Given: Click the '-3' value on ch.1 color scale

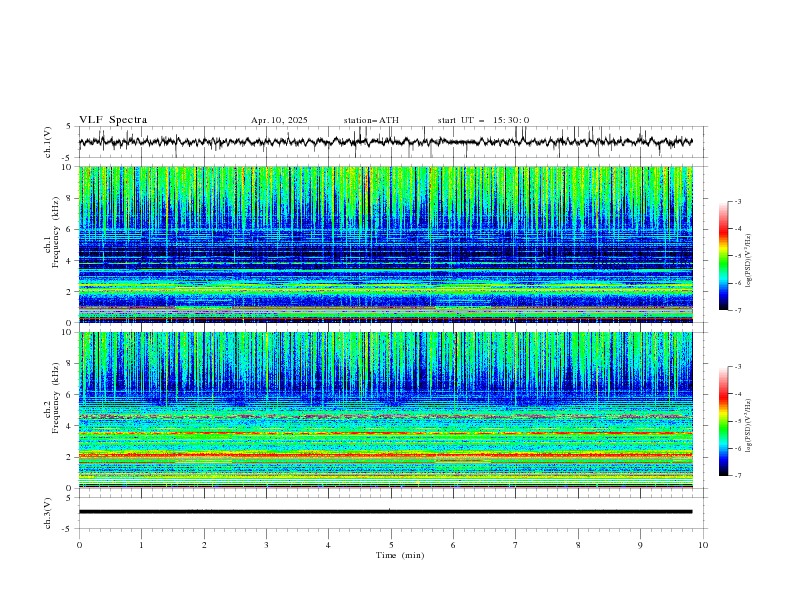Looking at the screenshot, I should [x=738, y=201].
